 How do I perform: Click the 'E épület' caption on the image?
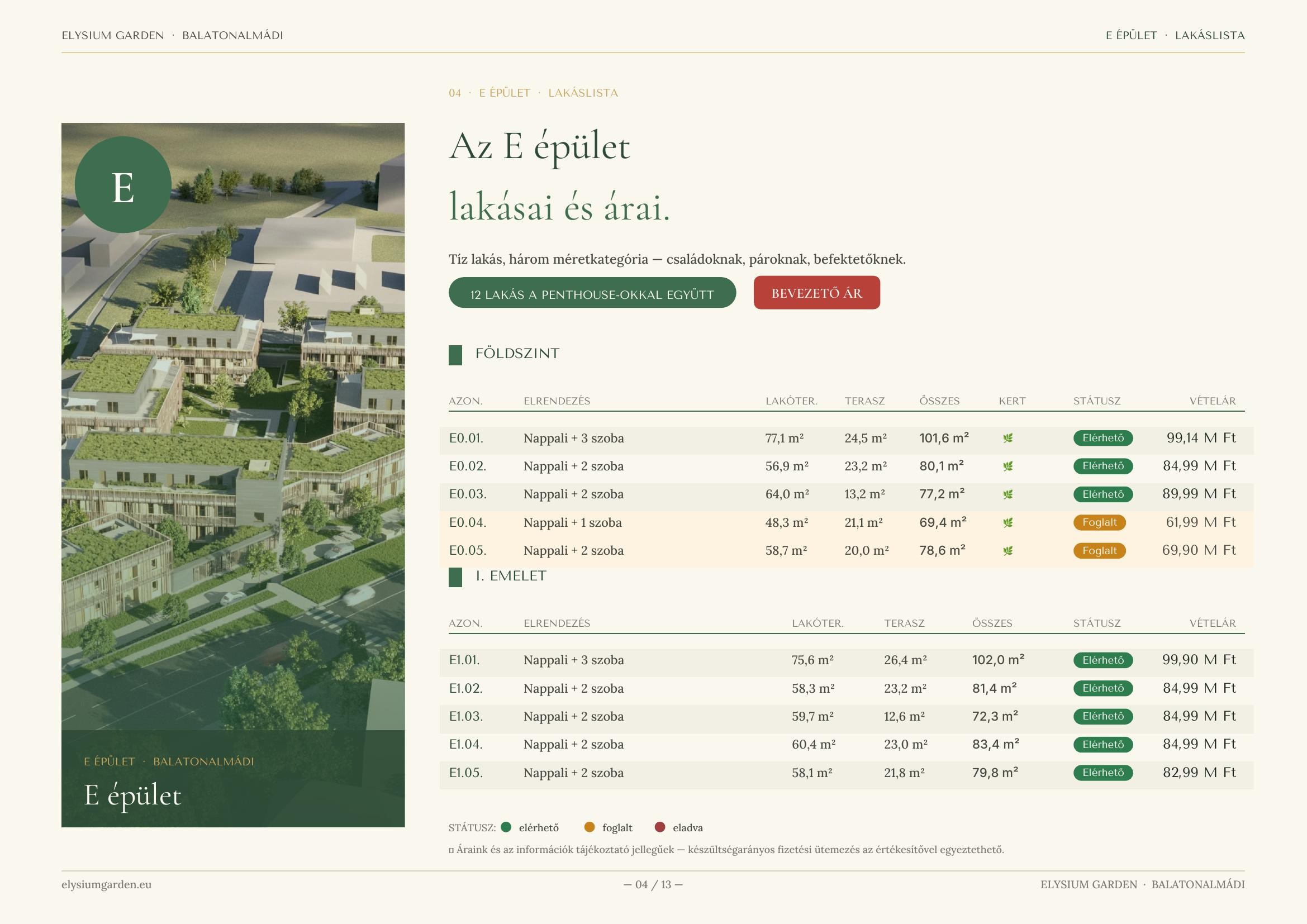tap(132, 795)
